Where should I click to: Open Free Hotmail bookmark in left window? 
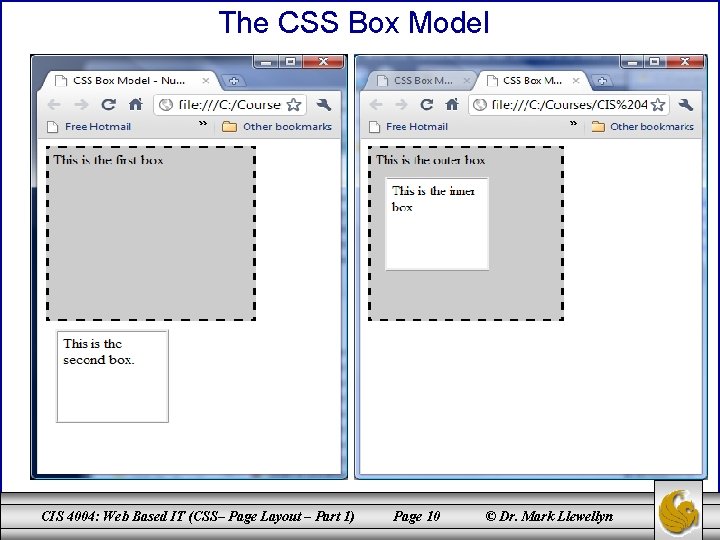[x=90, y=127]
